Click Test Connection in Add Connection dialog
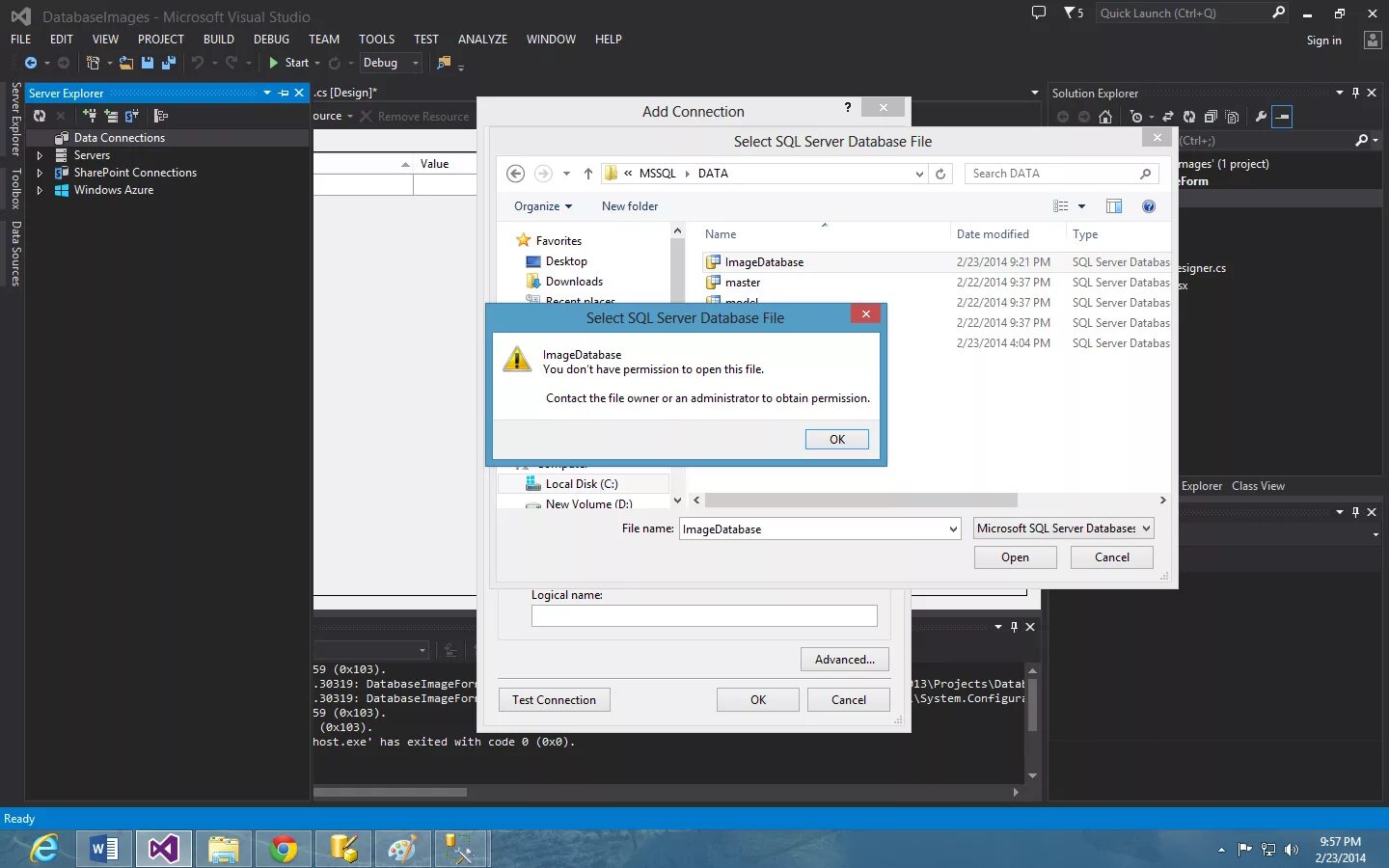Viewport: 1389px width, 868px height. tap(554, 700)
